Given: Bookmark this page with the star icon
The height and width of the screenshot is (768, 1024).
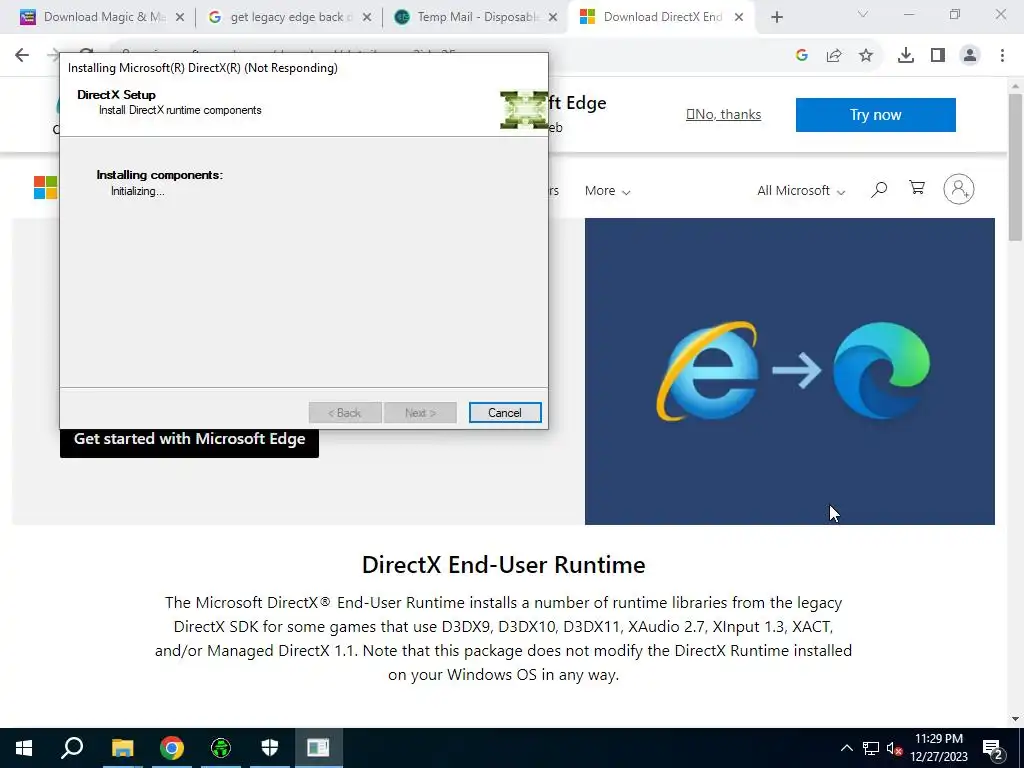Looking at the screenshot, I should [866, 56].
